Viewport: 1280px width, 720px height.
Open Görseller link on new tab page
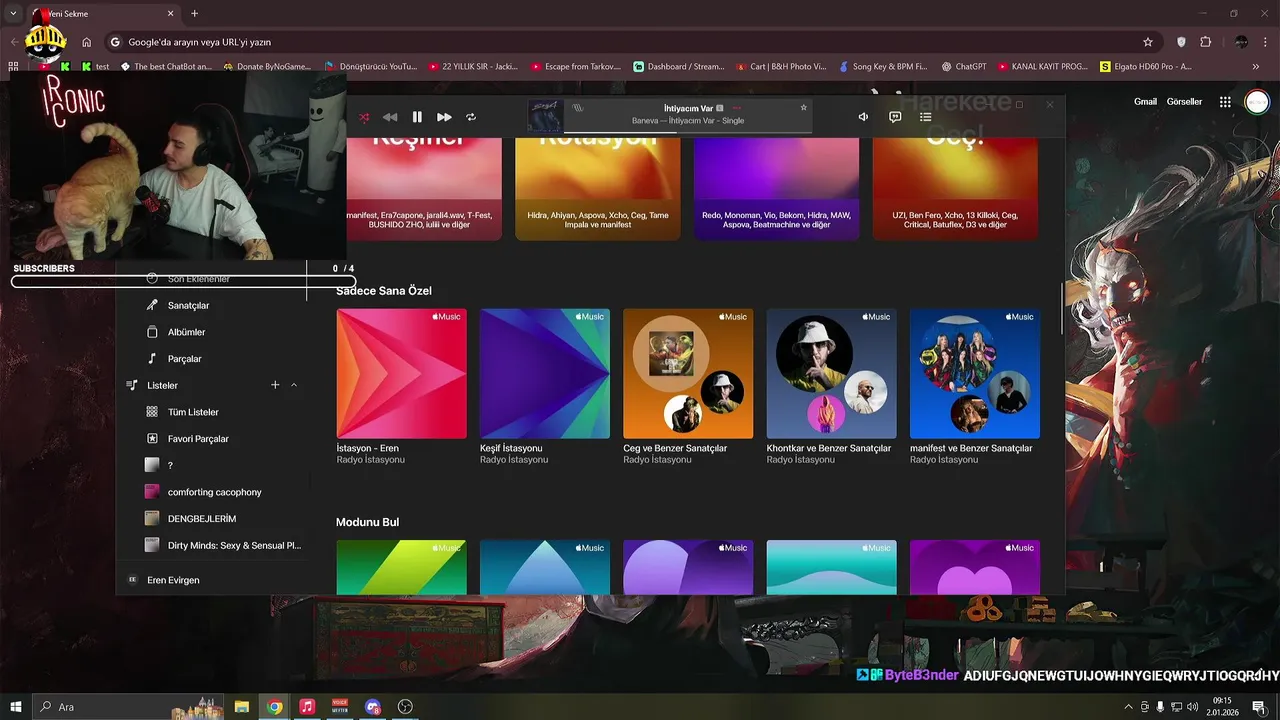coord(1184,102)
